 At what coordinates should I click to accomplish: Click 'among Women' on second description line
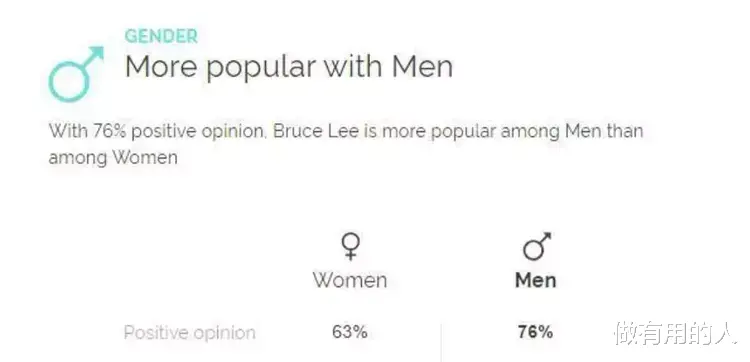click(x=113, y=157)
